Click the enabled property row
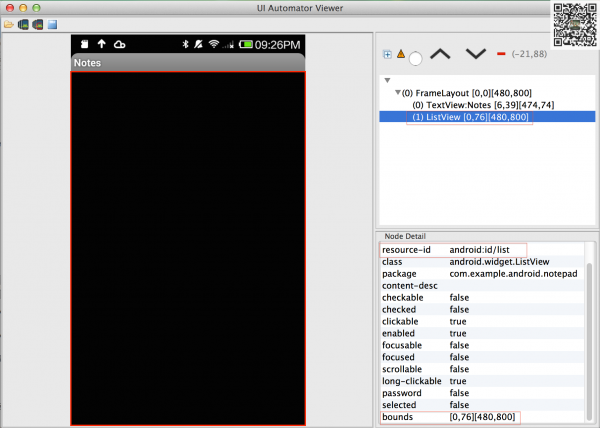The width and height of the screenshot is (600, 428). coord(482,333)
